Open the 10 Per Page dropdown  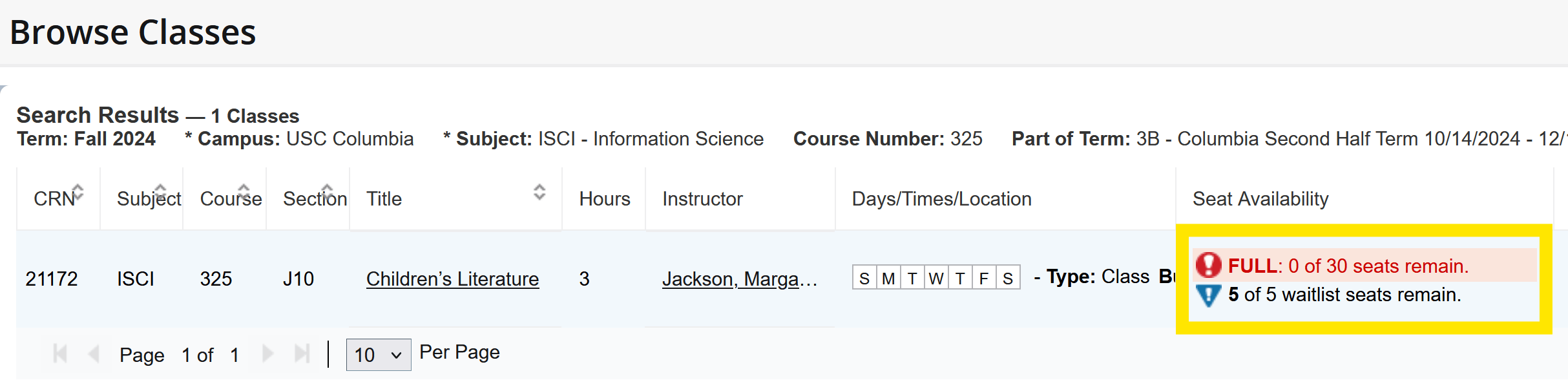(379, 355)
